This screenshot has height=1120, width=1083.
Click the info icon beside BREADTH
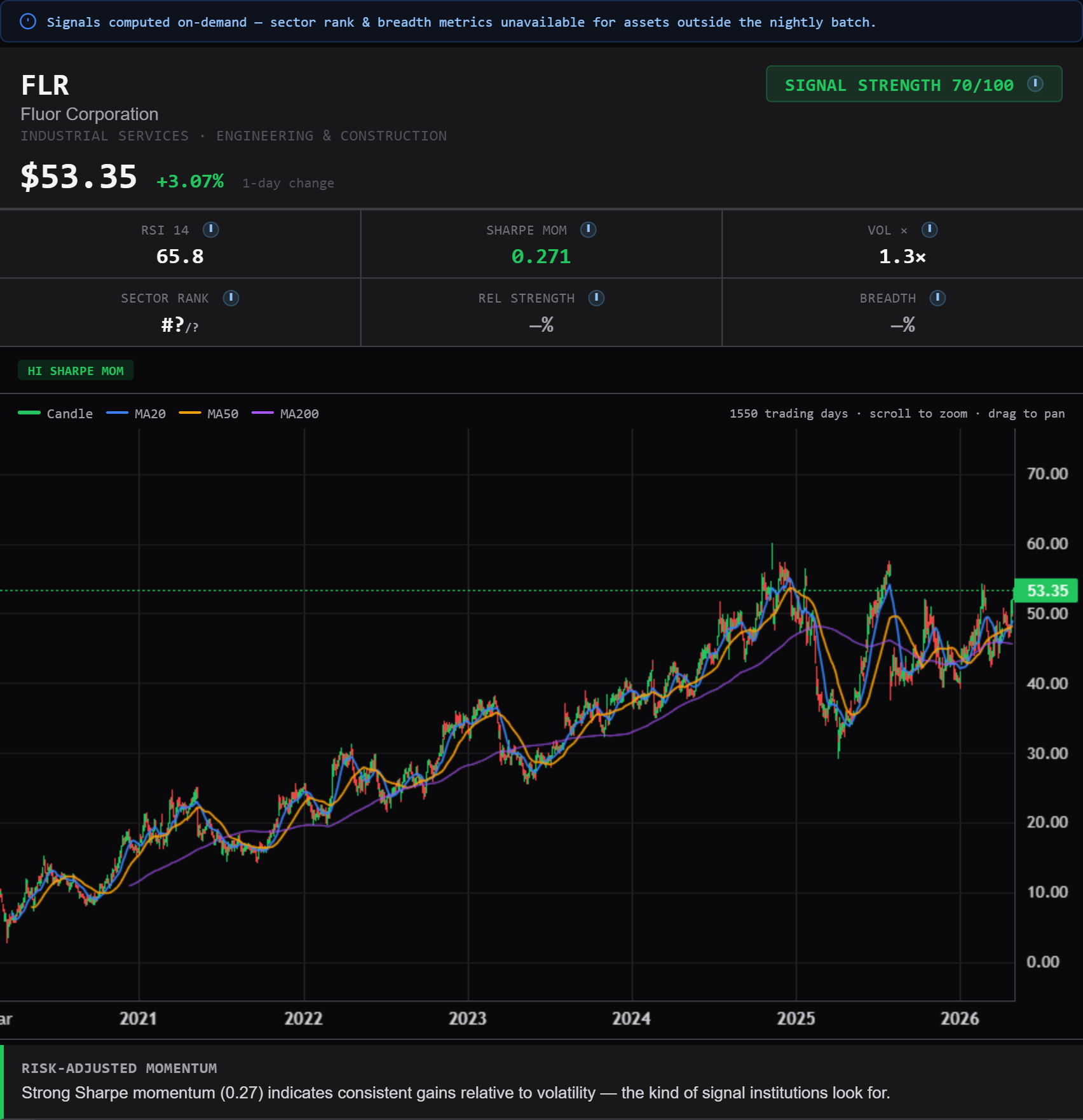click(x=937, y=298)
